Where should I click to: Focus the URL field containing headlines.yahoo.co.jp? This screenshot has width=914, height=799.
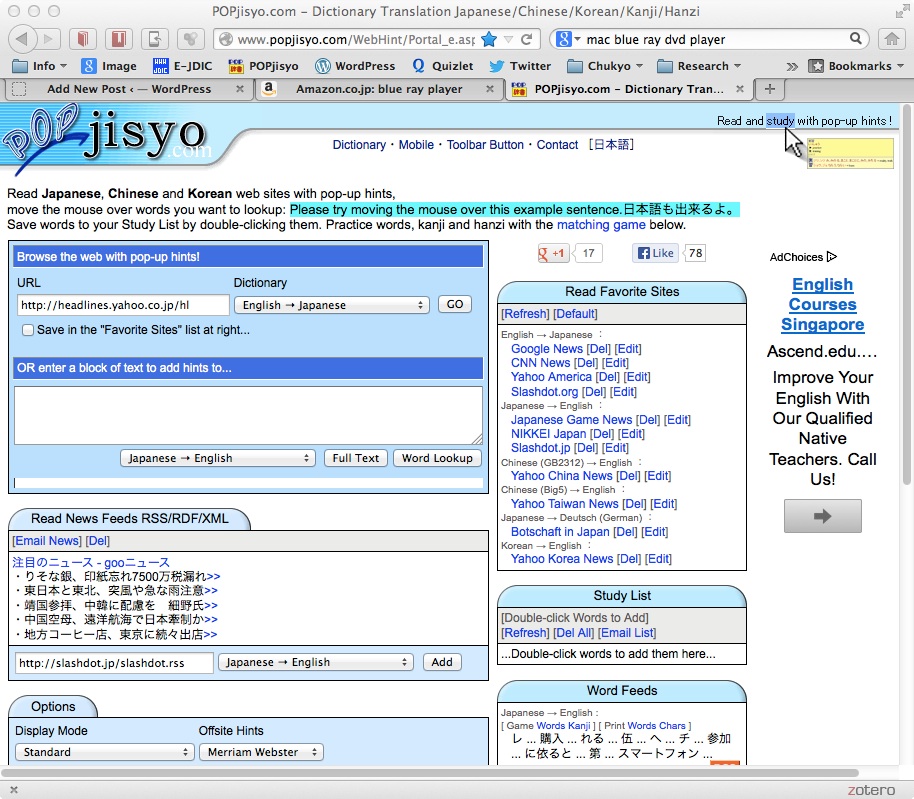pos(122,305)
